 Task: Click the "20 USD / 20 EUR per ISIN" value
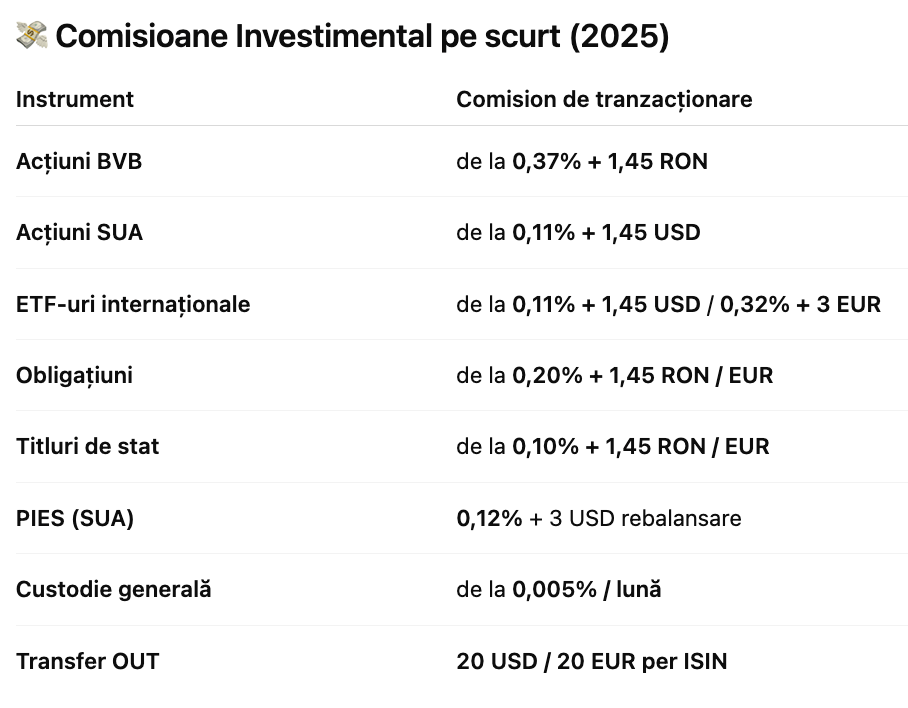[591, 661]
